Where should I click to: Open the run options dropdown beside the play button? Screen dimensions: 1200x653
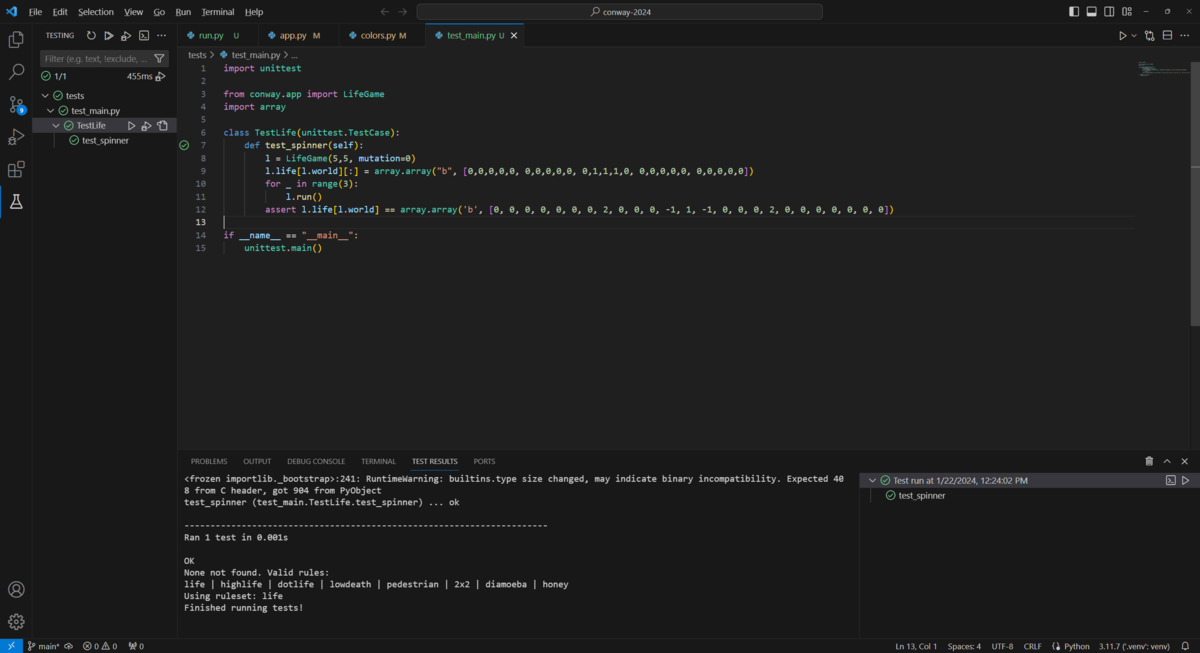point(1132,34)
